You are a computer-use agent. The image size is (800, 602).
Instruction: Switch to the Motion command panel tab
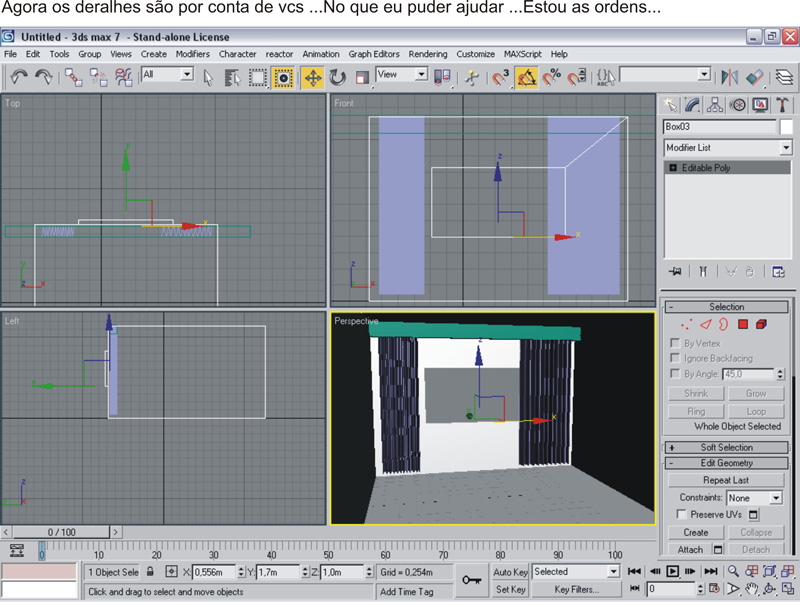(x=737, y=105)
